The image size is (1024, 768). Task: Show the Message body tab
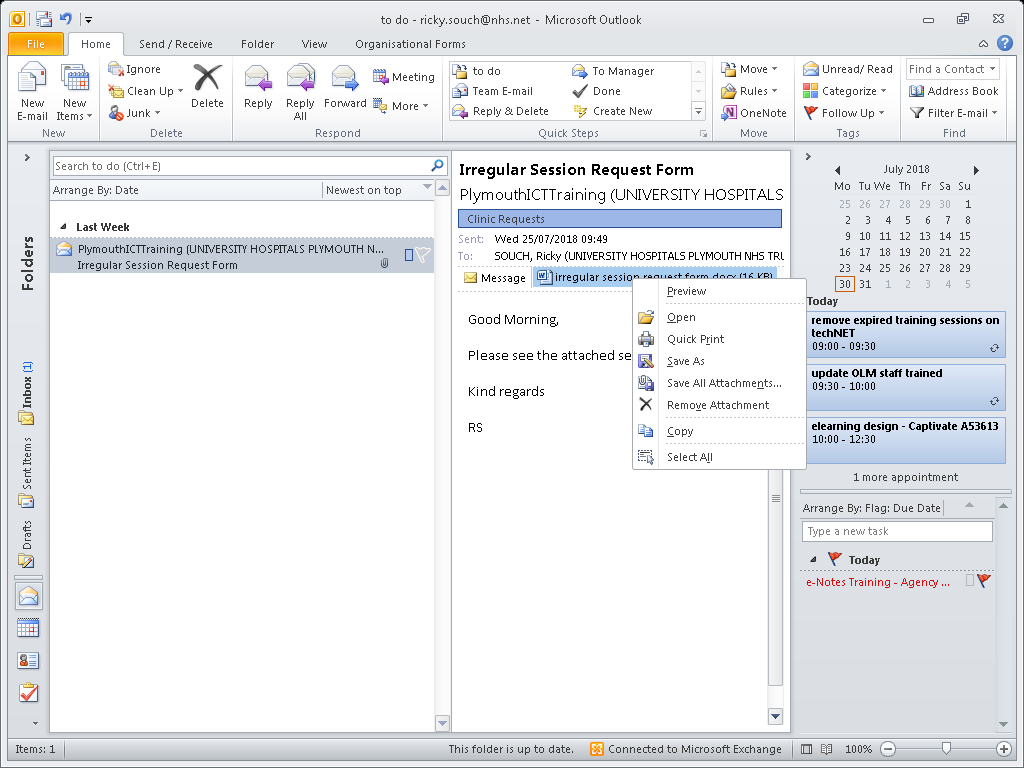(494, 278)
